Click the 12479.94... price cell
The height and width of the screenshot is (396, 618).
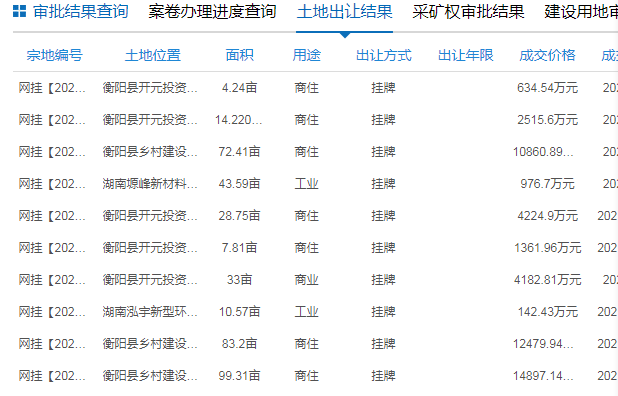coord(543,344)
